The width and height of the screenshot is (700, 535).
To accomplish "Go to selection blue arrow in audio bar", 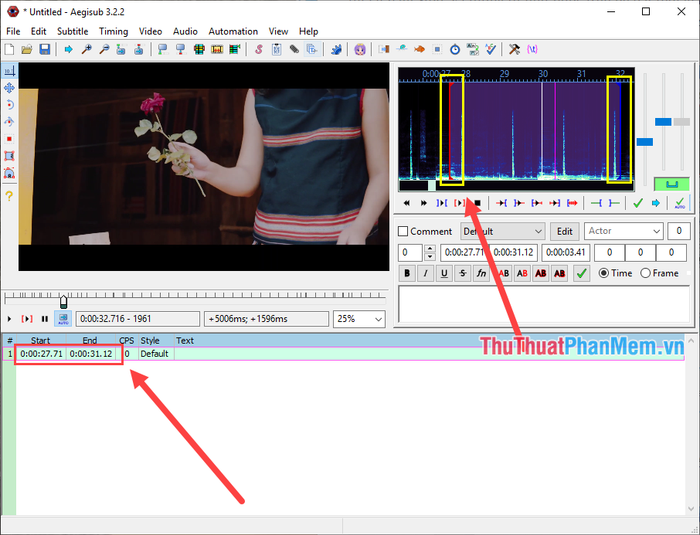I will pos(656,203).
